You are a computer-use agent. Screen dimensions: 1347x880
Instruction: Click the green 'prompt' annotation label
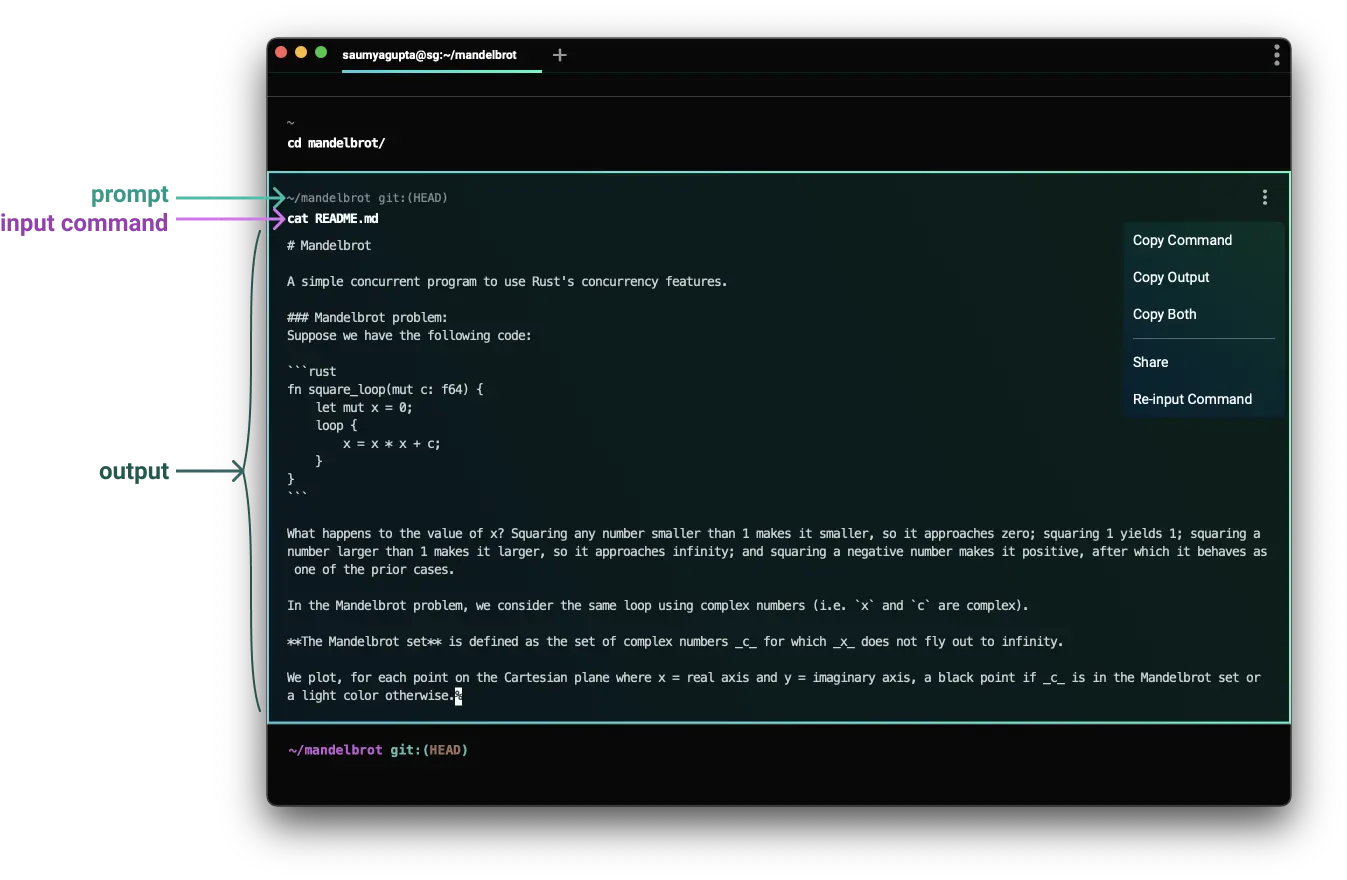[131, 195]
